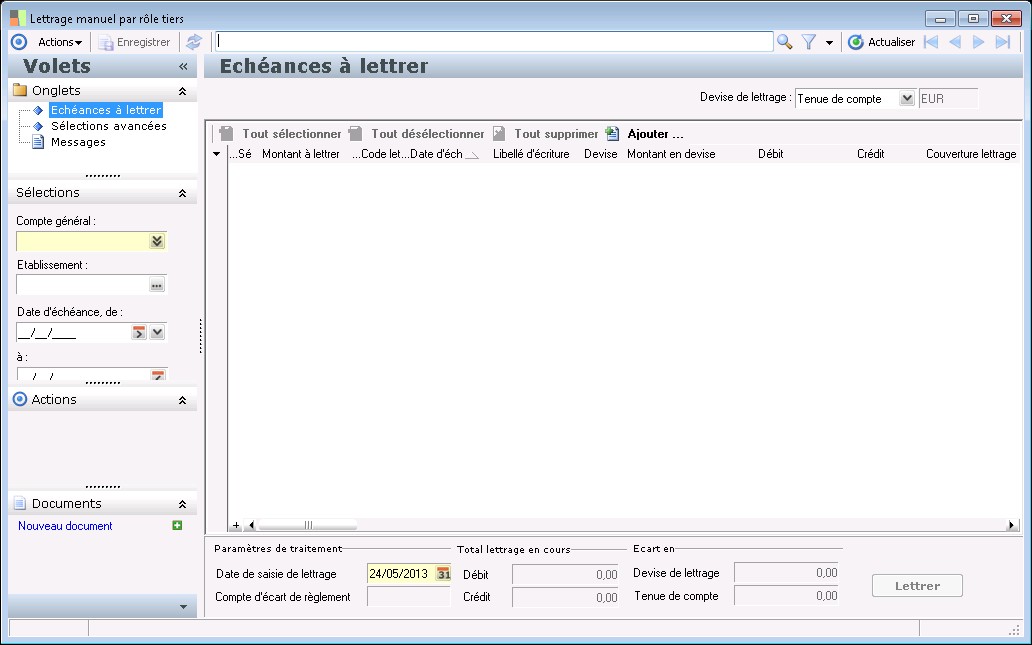Click Tout désélectionner button
This screenshot has height=645, width=1032.
(417, 134)
